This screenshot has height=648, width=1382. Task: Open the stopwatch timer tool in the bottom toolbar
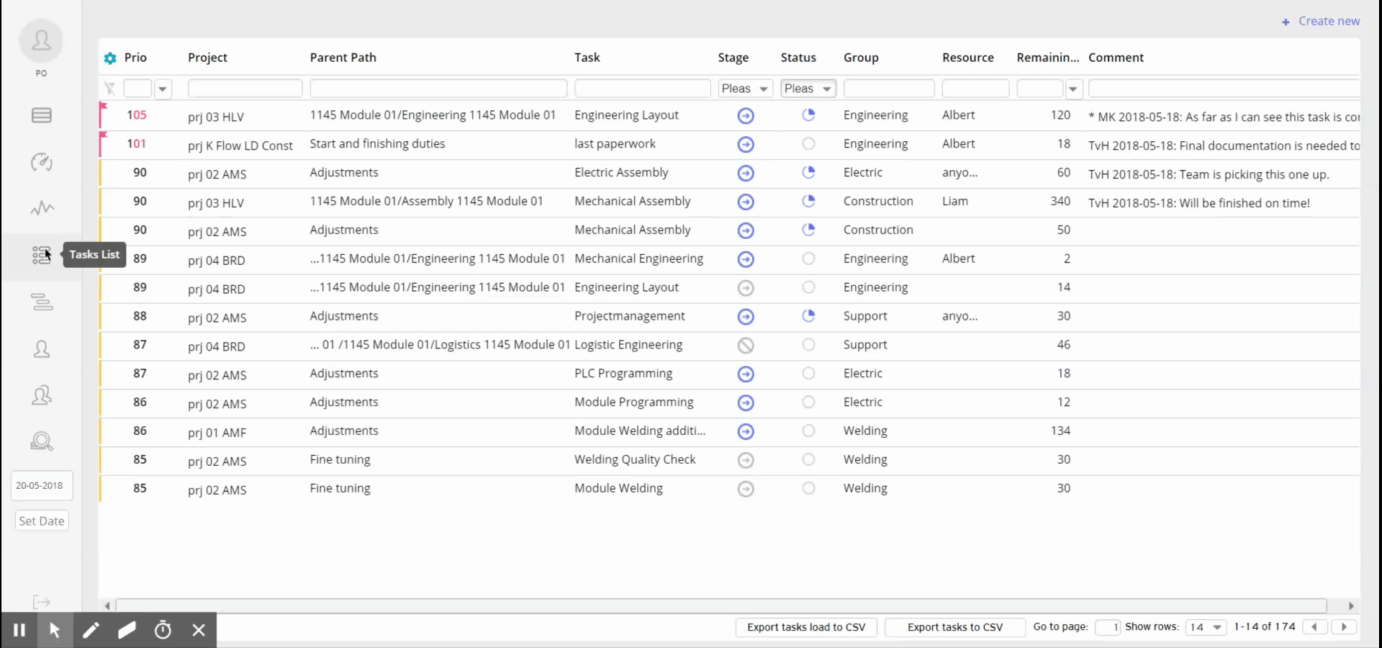tap(163, 630)
